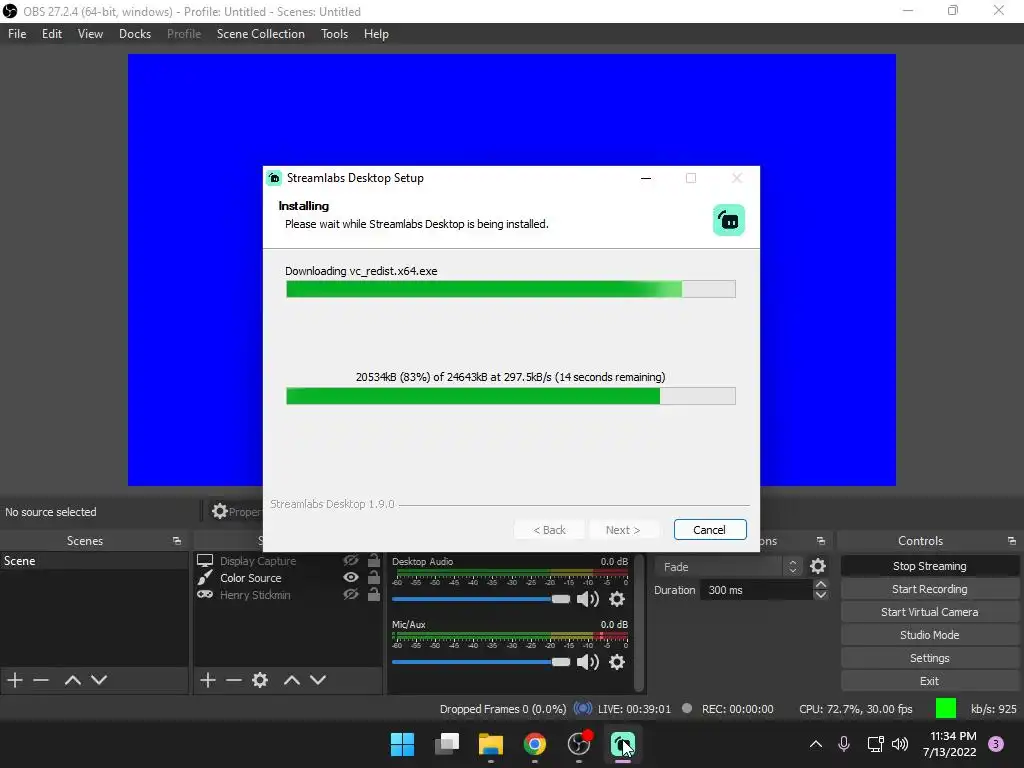
Task: Click Streamlabs taskbar icon
Action: [x=622, y=744]
